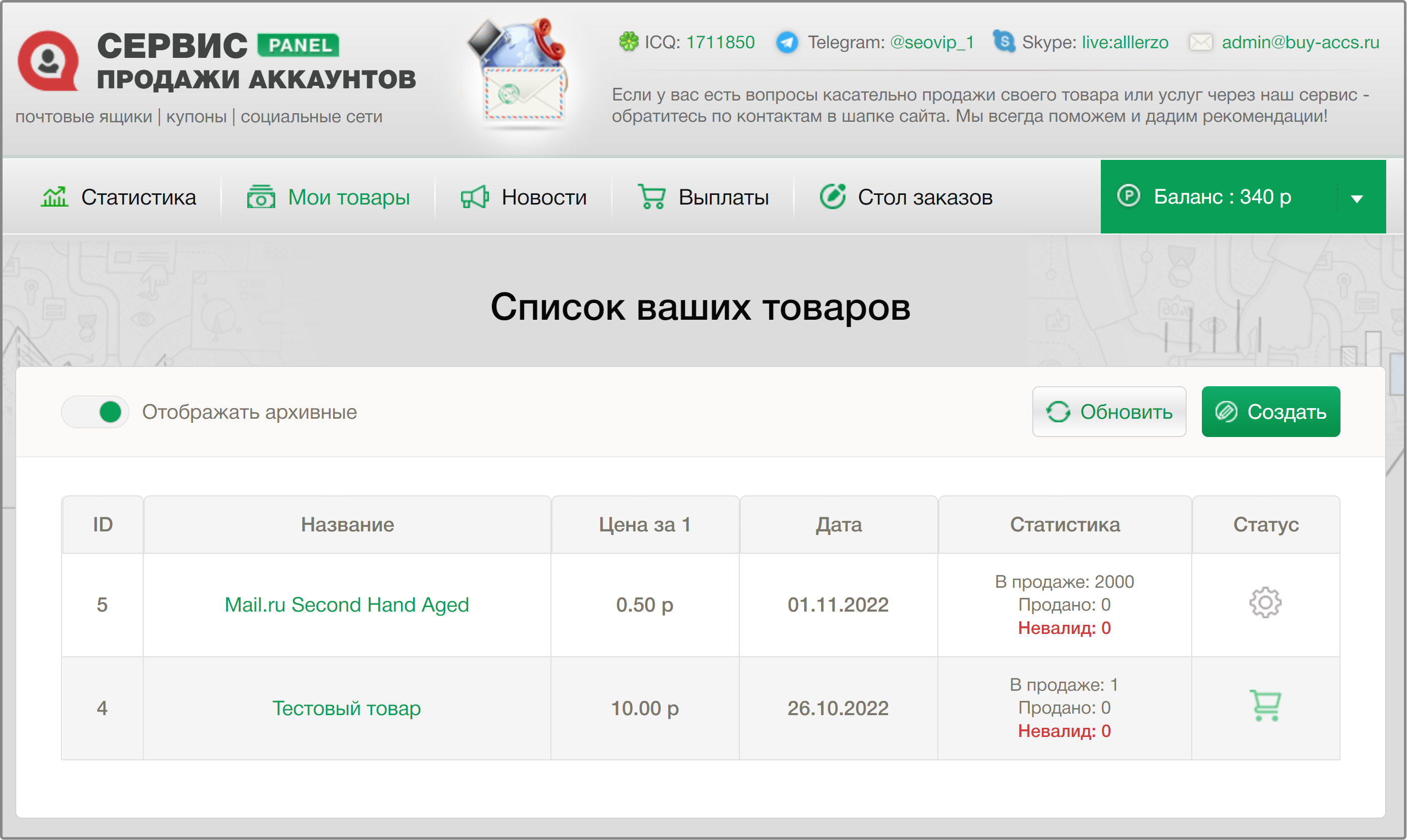Click the Обновить refresh button
Screen dimensions: 1407x840
[1109, 412]
